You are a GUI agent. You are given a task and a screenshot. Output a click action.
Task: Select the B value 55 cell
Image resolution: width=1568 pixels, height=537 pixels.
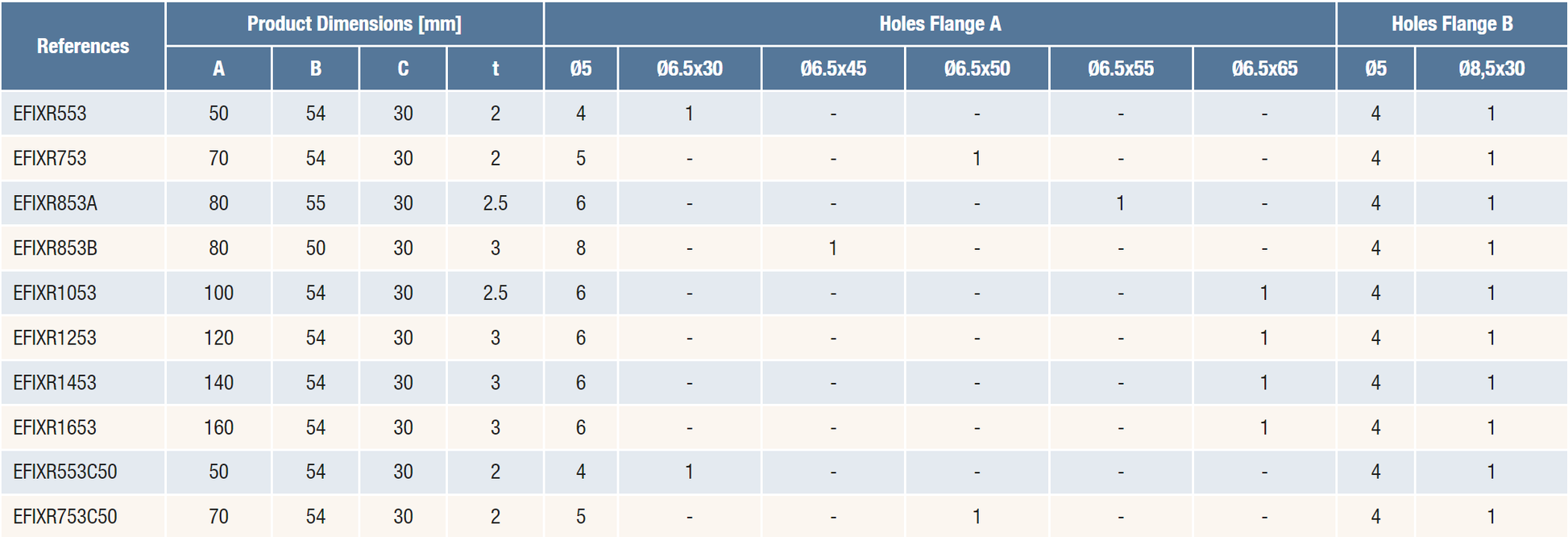tap(315, 203)
